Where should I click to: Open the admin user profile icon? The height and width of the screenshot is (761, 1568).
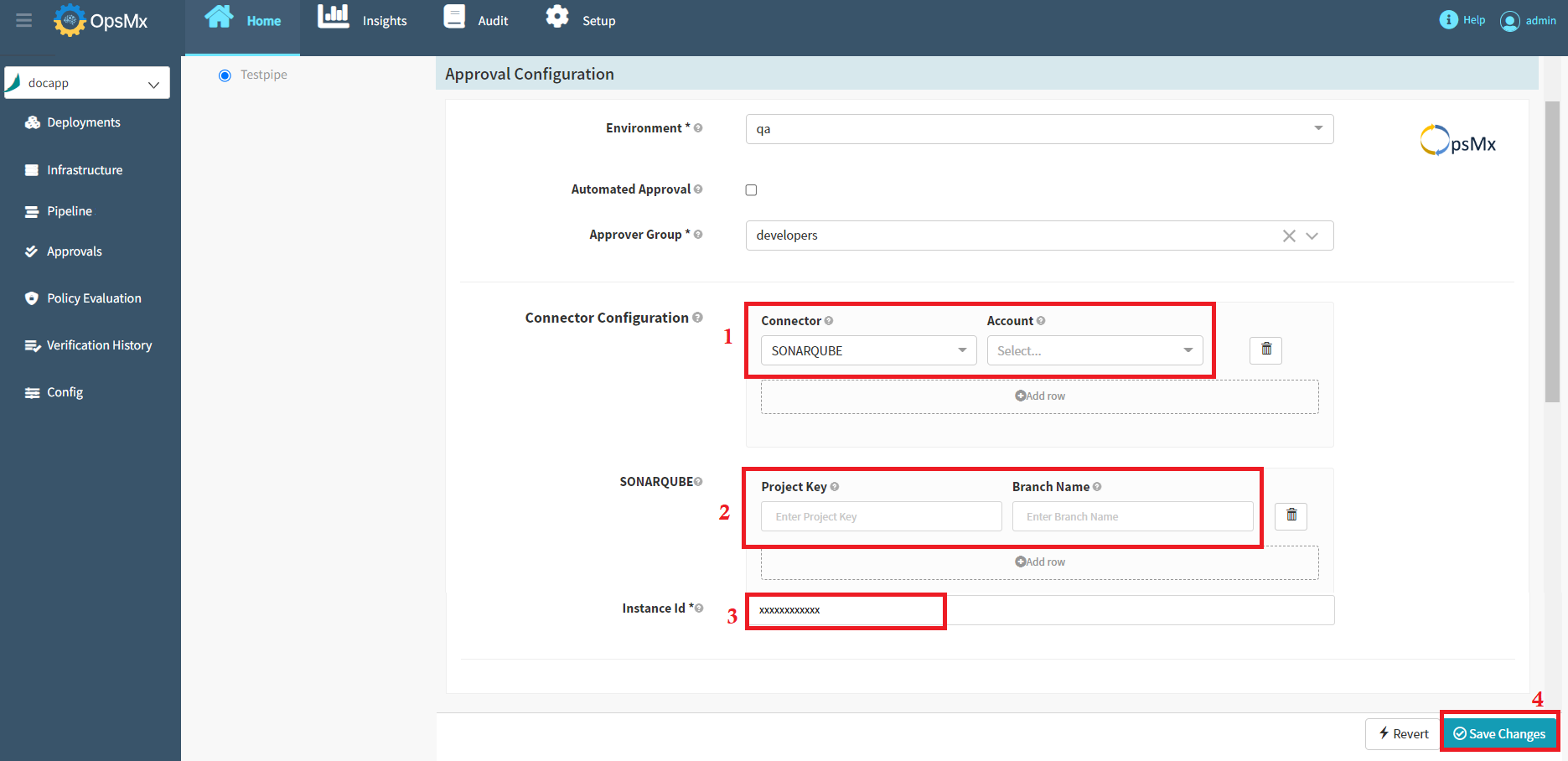pos(1509,21)
